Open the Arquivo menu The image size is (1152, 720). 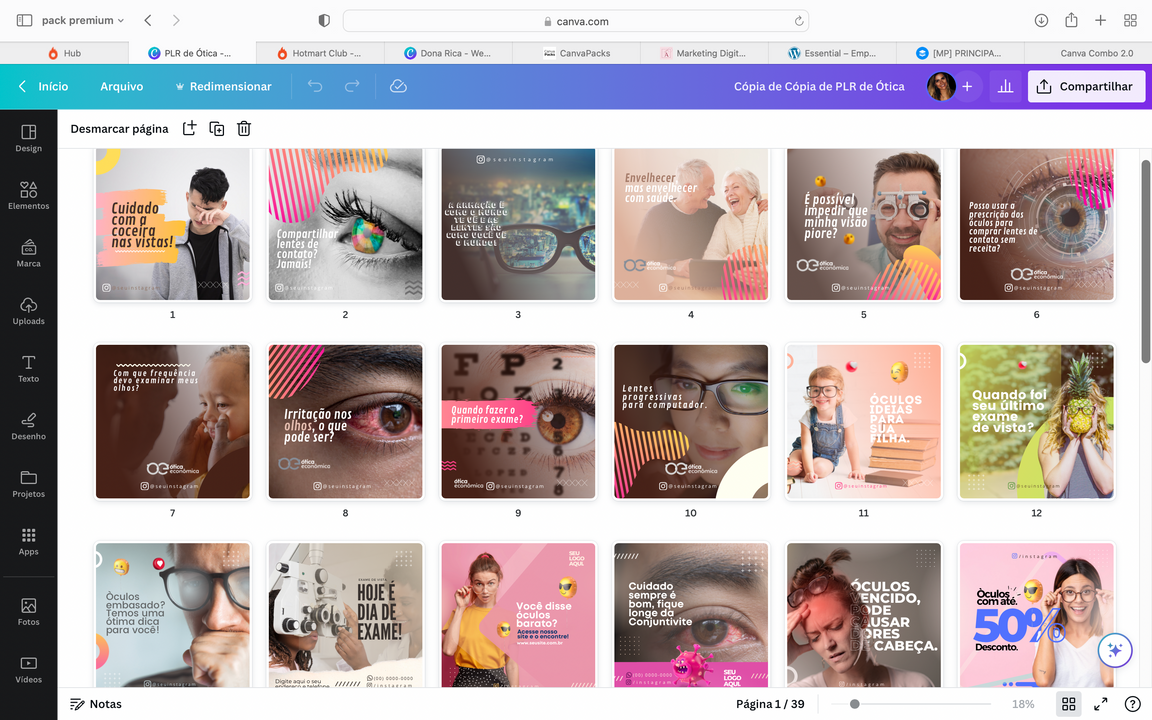tap(121, 87)
